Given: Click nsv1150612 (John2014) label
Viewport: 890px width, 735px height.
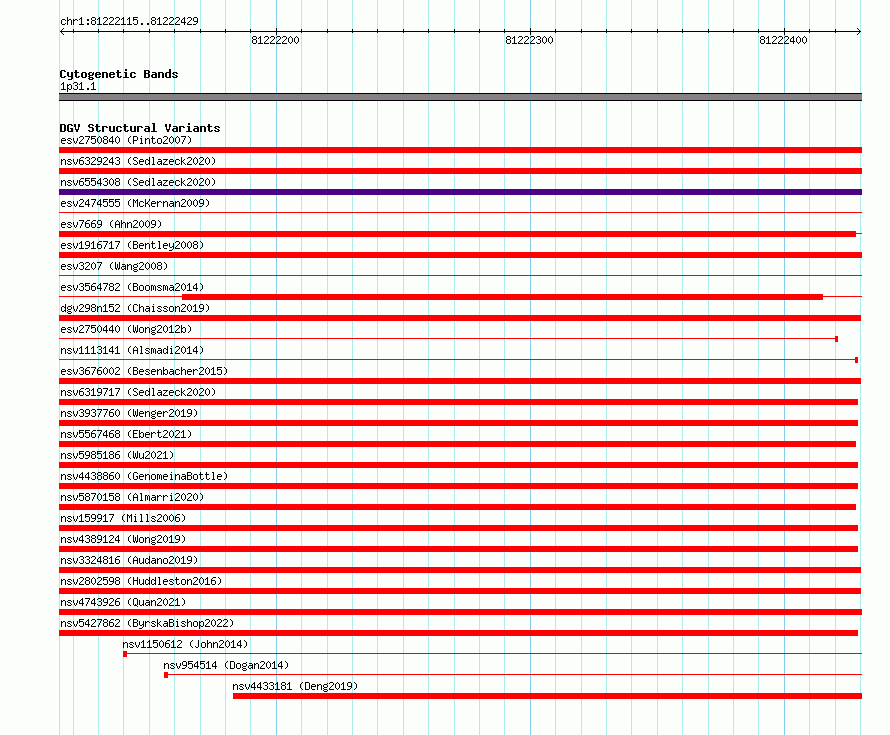Looking at the screenshot, I should tap(185, 644).
